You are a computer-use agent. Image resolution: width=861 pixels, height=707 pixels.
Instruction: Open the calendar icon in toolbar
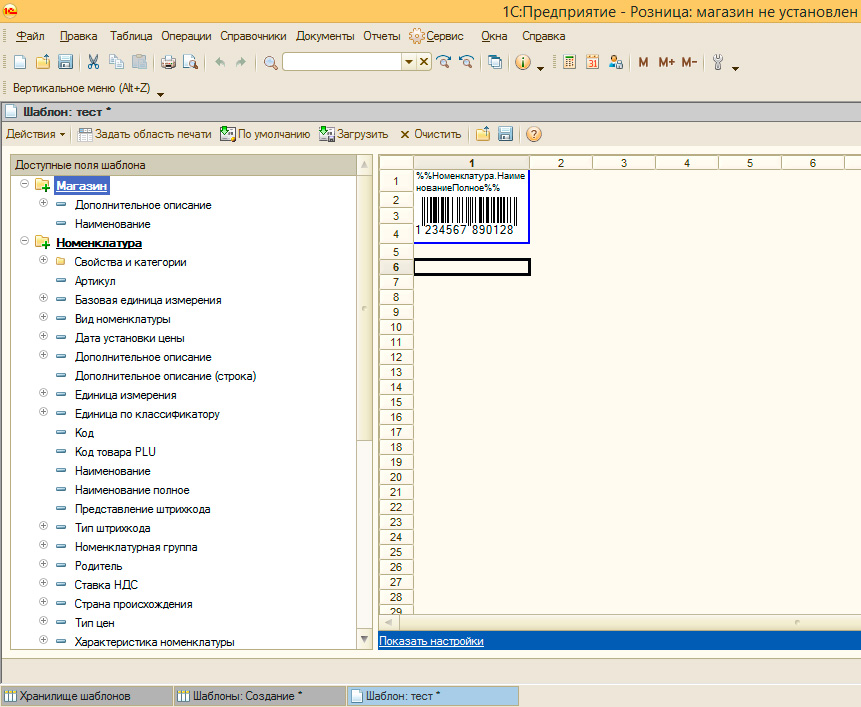coord(592,62)
